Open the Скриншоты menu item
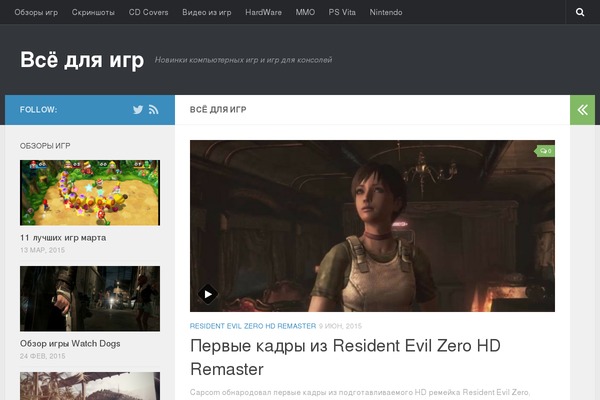 (93, 12)
